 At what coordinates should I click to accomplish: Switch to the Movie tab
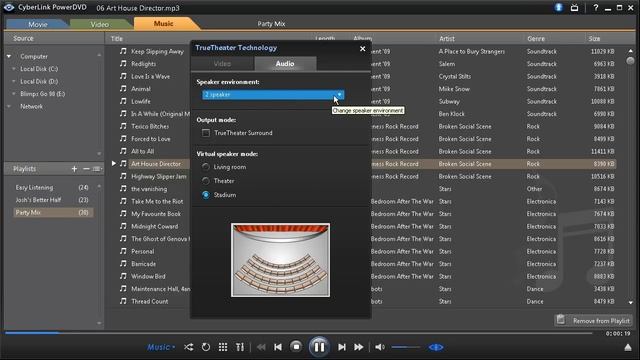(38, 24)
